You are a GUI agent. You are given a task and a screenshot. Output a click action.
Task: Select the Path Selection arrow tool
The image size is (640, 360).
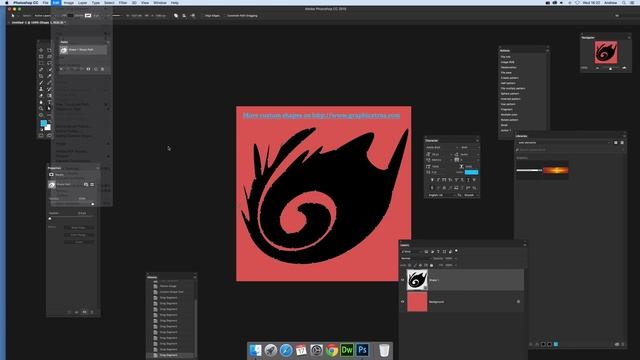(x=49, y=109)
